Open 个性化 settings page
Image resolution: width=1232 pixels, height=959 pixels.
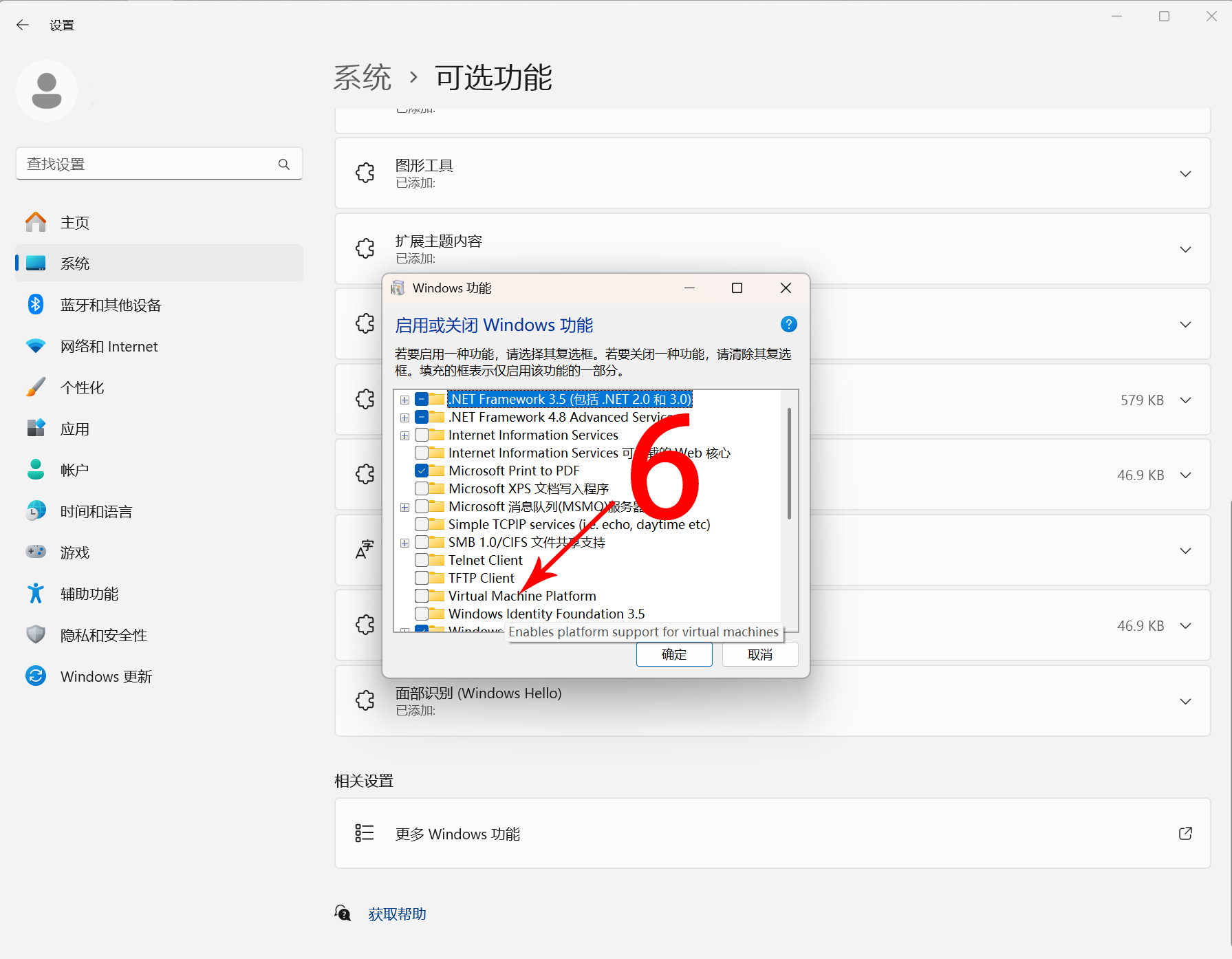tap(159, 387)
